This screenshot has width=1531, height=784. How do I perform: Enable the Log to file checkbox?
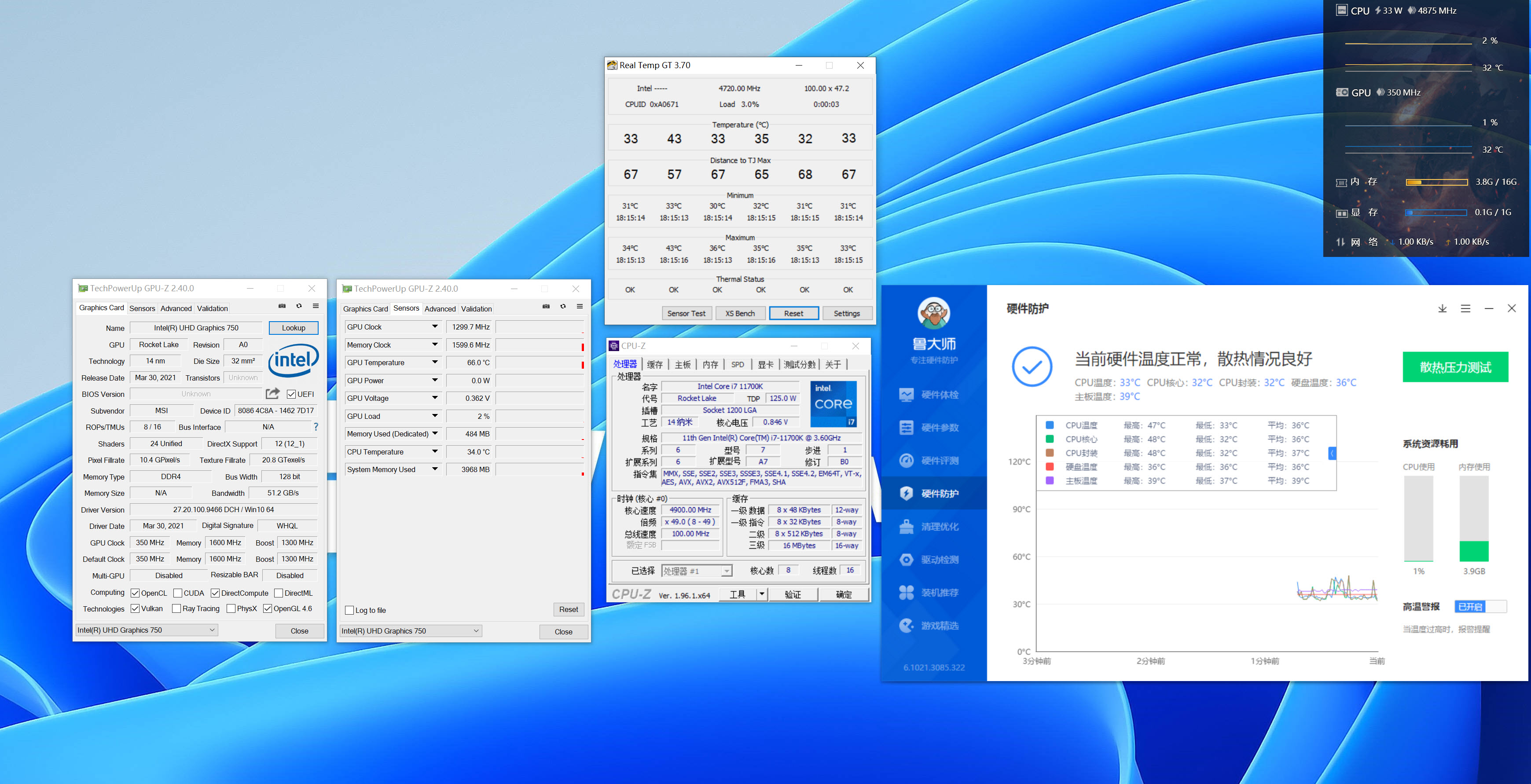tap(349, 610)
